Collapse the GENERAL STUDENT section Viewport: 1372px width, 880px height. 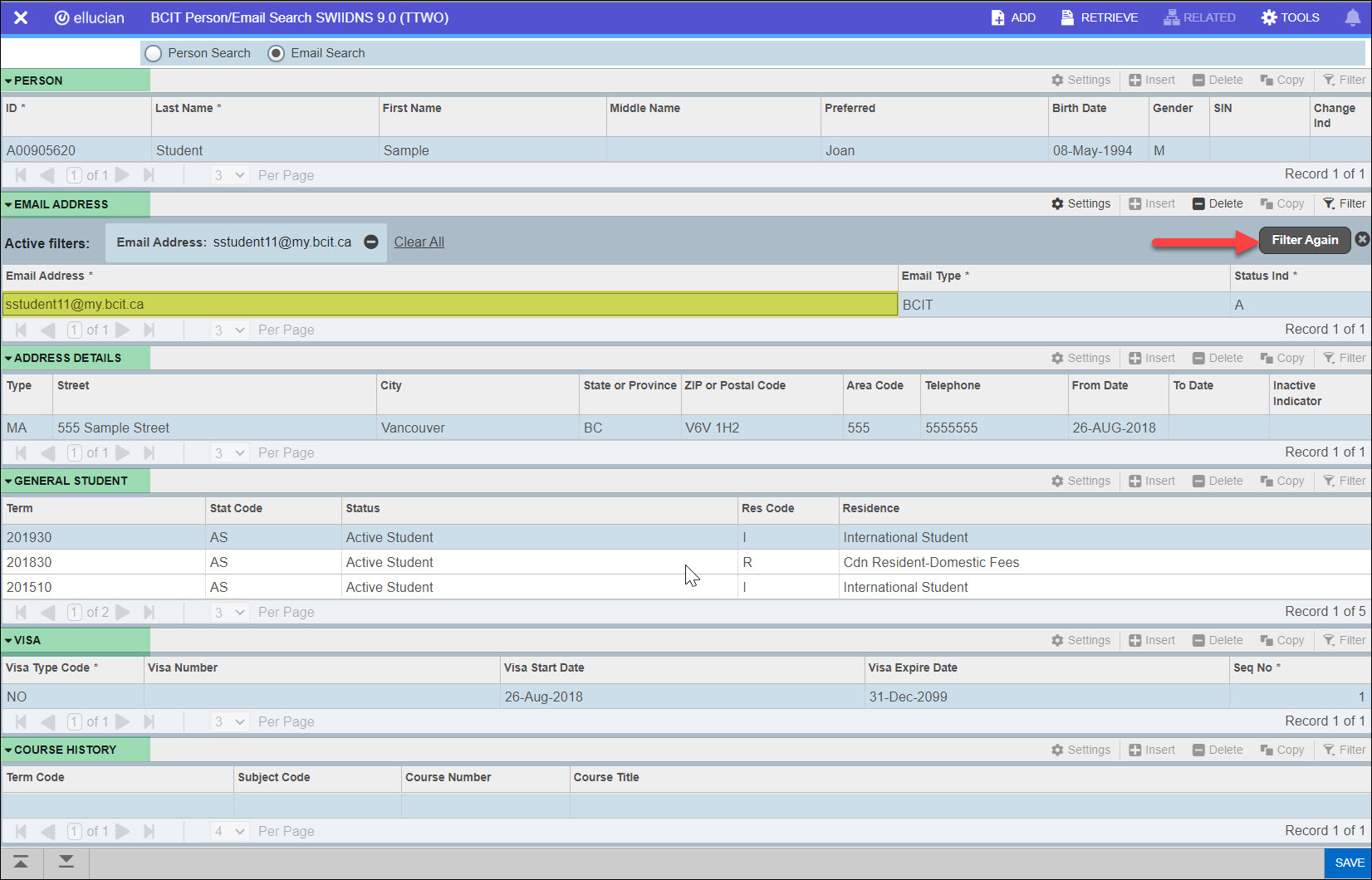click(8, 481)
